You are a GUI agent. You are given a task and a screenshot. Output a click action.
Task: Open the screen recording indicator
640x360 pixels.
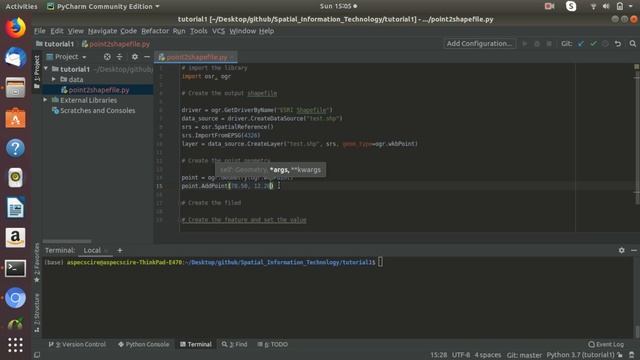[x=549, y=6]
